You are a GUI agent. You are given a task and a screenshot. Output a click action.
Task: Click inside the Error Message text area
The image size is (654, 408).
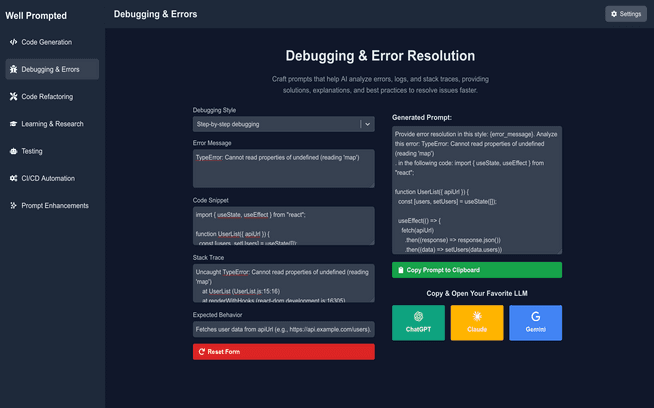click(284, 169)
